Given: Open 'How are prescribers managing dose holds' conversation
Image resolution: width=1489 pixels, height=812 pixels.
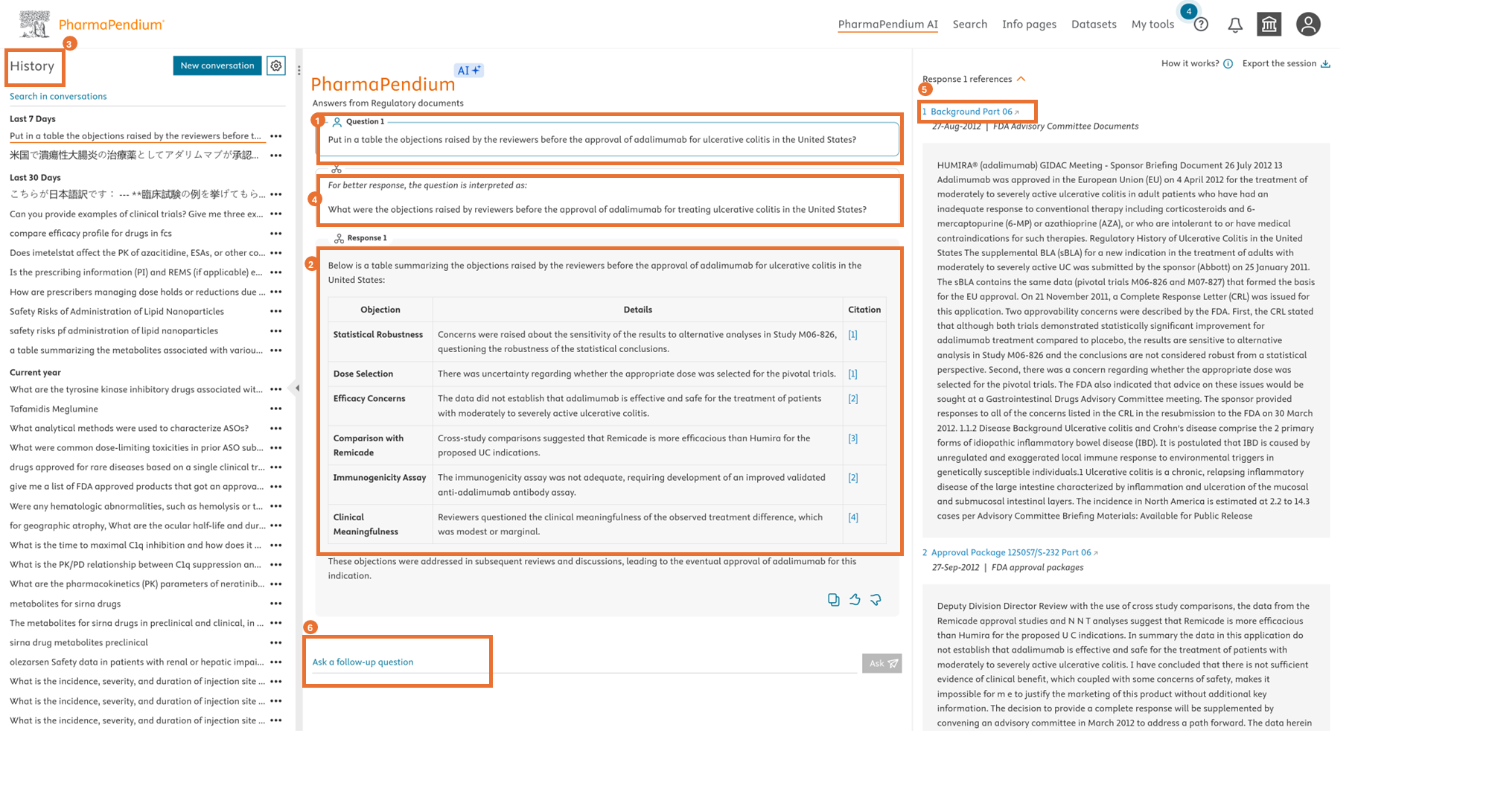Looking at the screenshot, I should (x=137, y=292).
